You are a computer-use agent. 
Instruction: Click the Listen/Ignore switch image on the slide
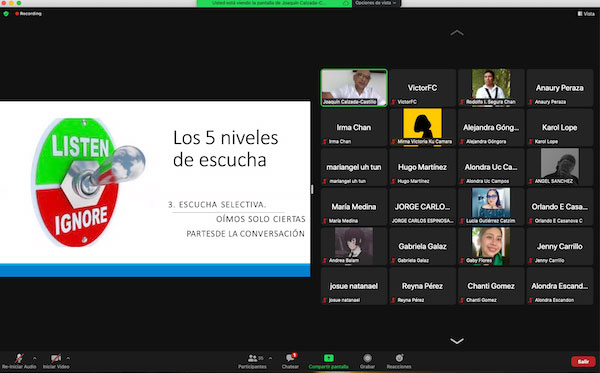87,182
